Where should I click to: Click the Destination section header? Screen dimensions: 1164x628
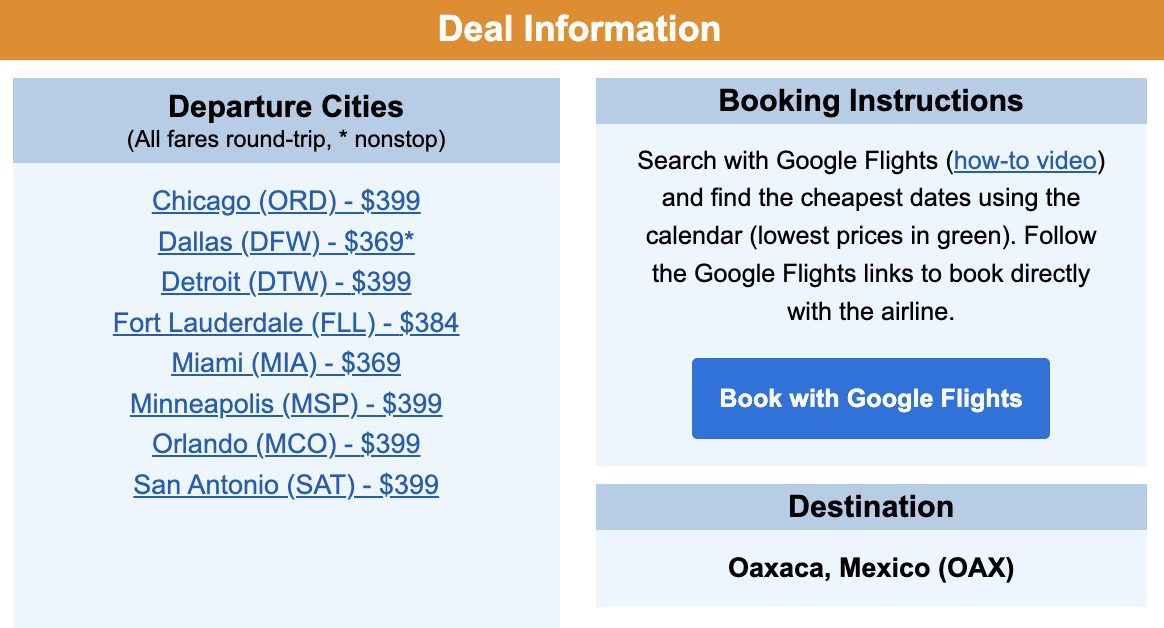[871, 507]
